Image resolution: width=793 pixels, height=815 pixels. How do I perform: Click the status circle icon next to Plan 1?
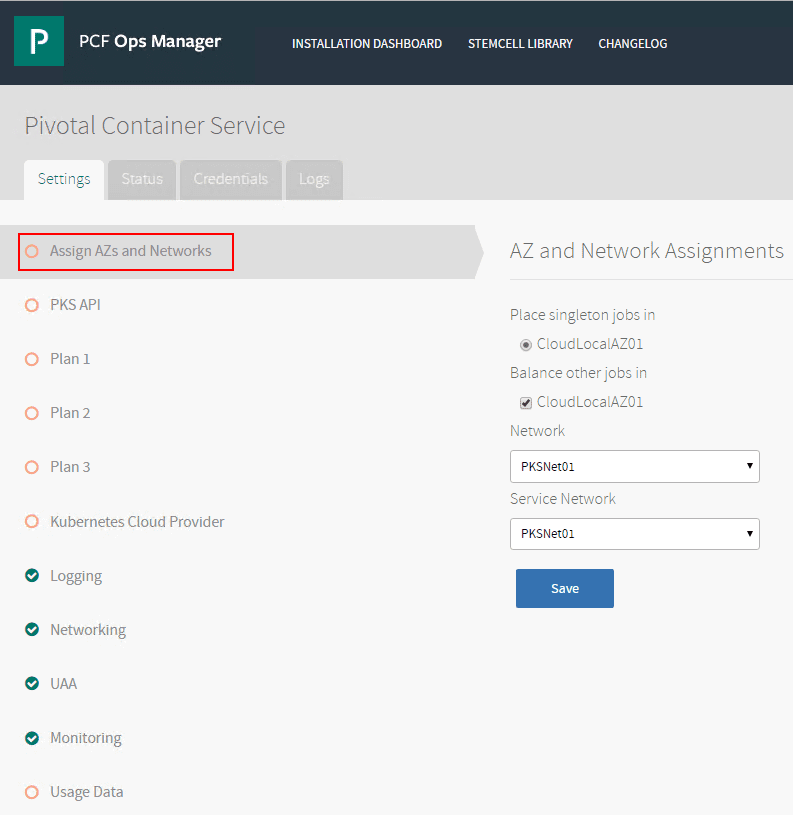tap(32, 359)
